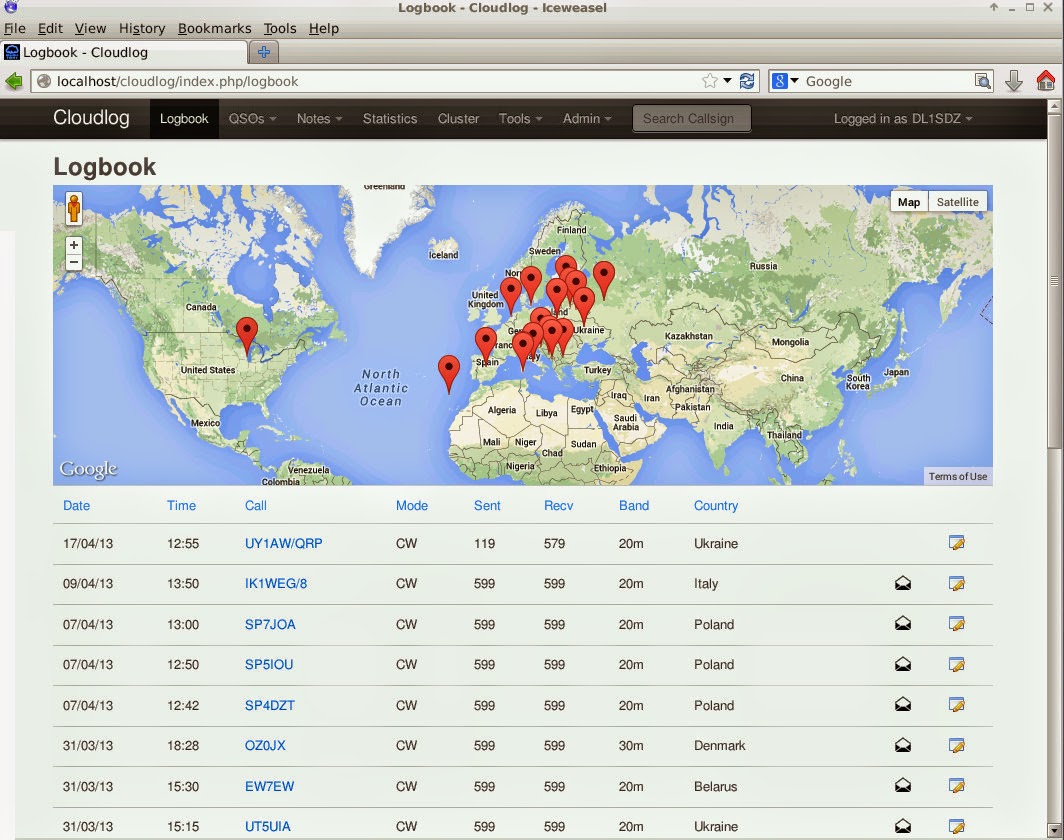
Task: Open the Logged in as DL1SDZ menu
Action: (x=903, y=119)
